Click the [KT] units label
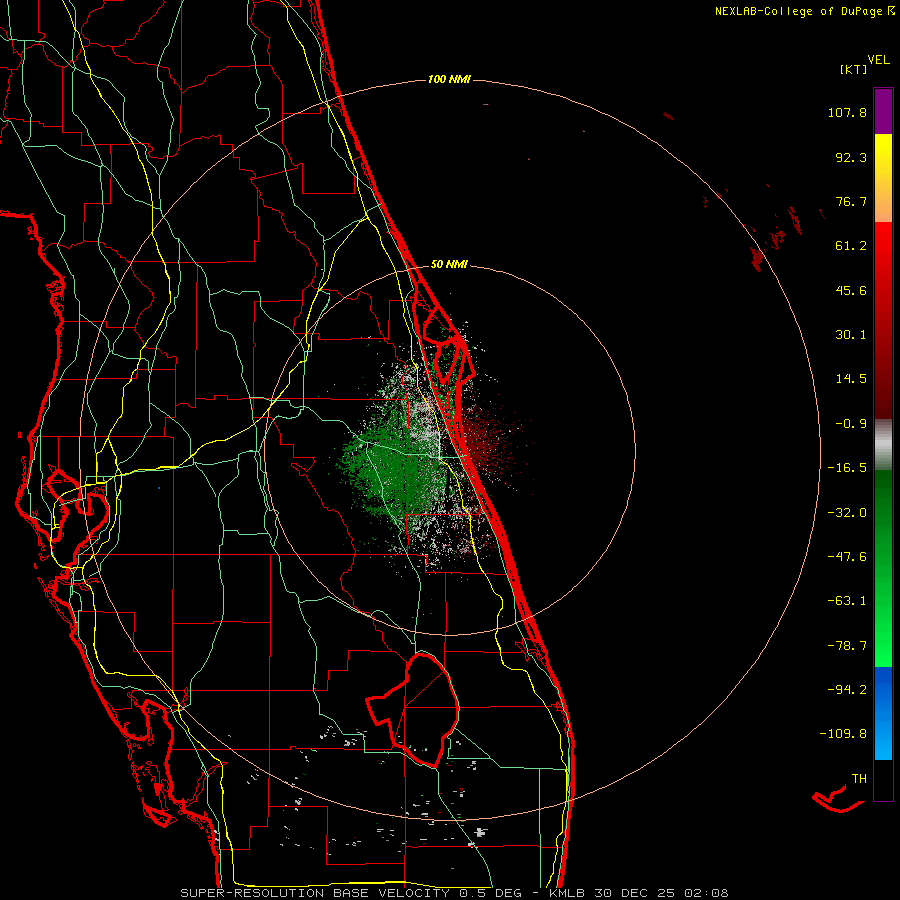 (853, 69)
